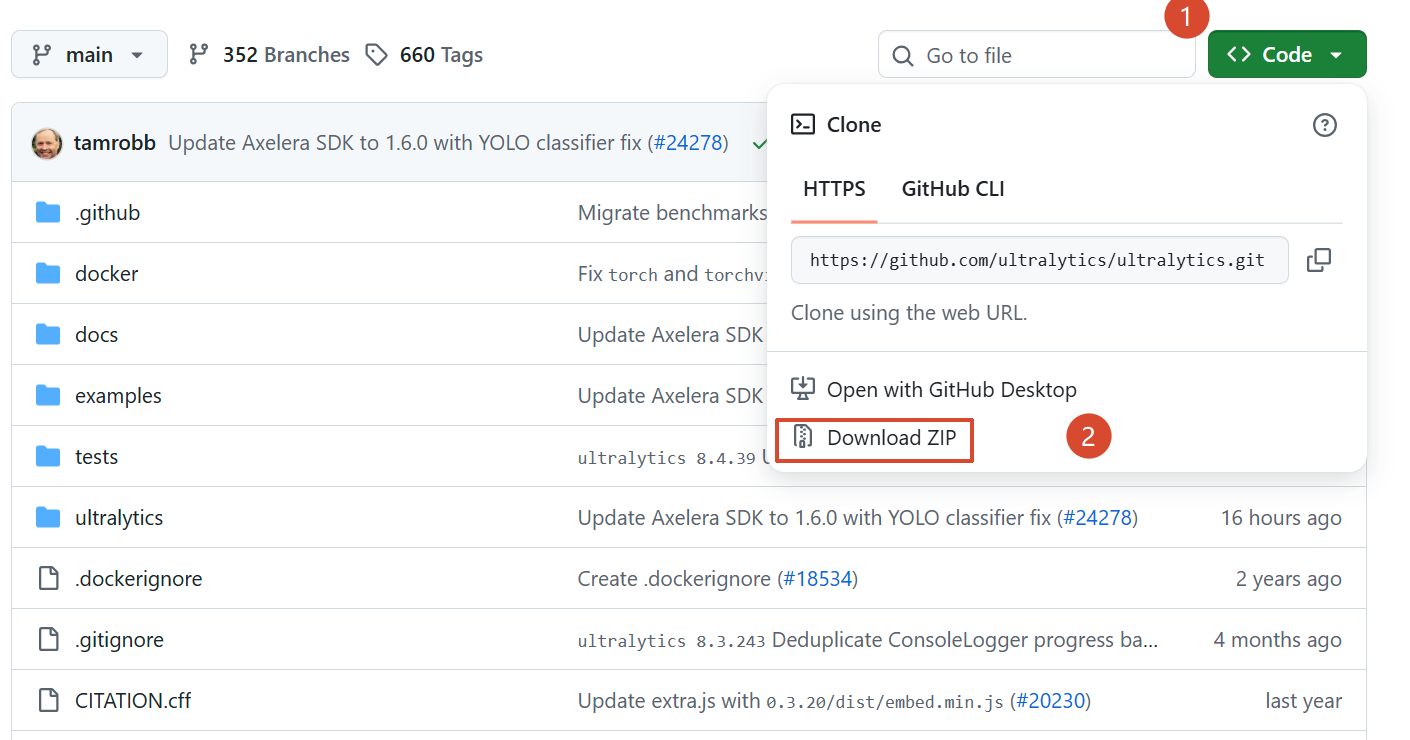Click Download ZIP

coord(890,438)
